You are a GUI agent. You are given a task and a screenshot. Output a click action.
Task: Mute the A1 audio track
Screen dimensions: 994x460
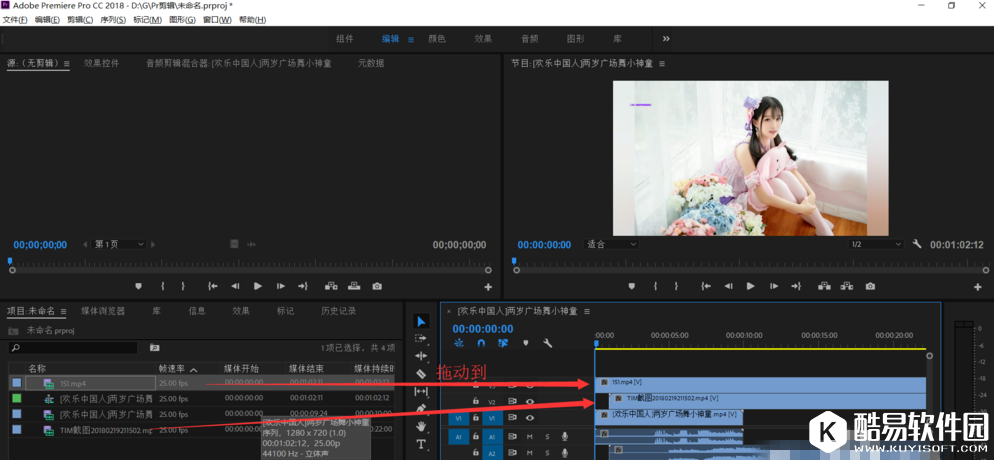pos(530,436)
